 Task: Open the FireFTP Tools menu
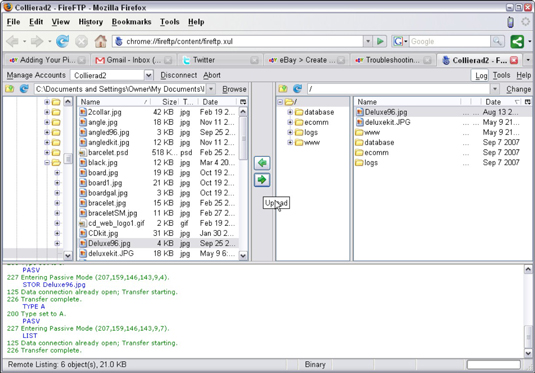[501, 75]
